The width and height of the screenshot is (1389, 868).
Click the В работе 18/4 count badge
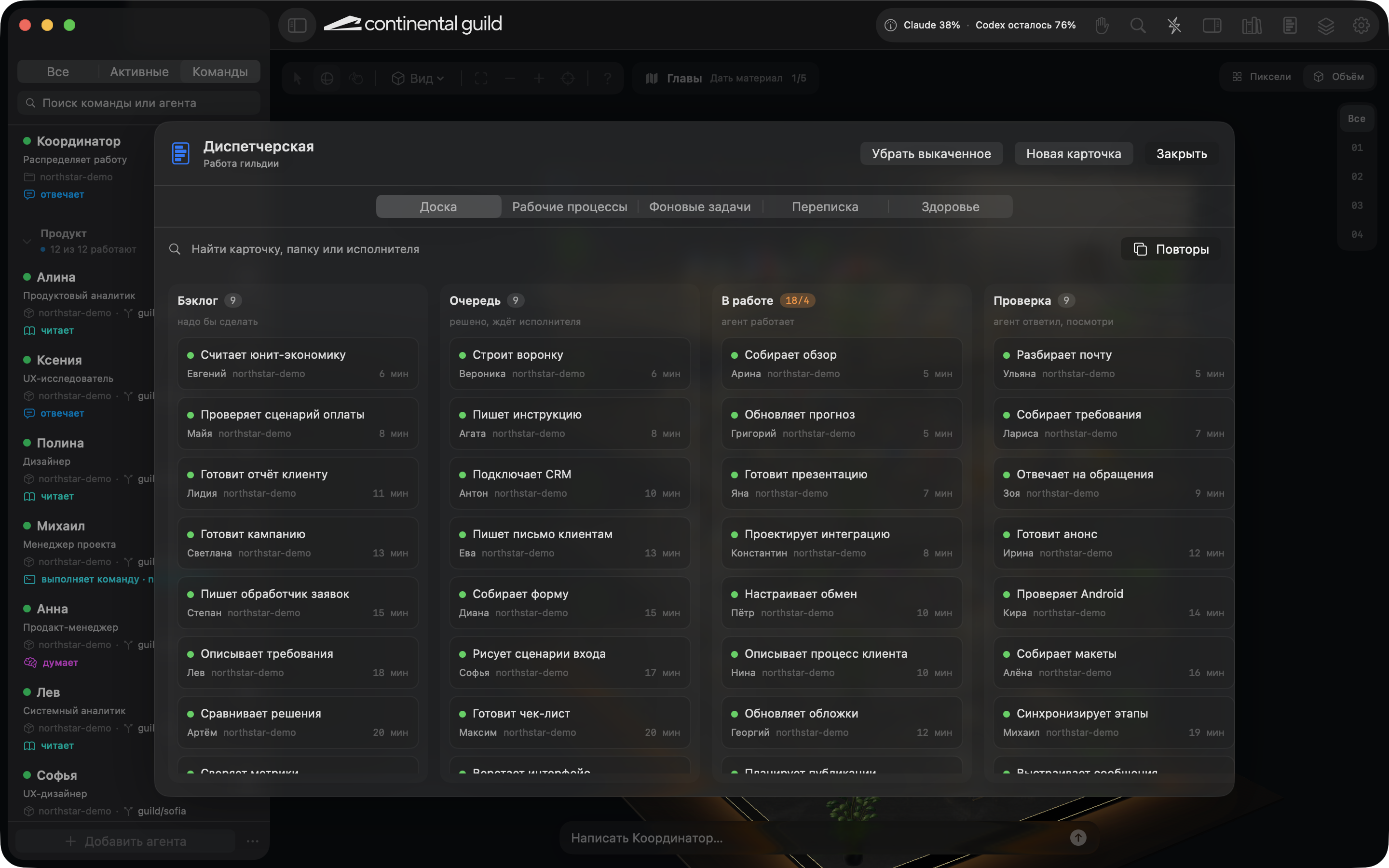(797, 300)
